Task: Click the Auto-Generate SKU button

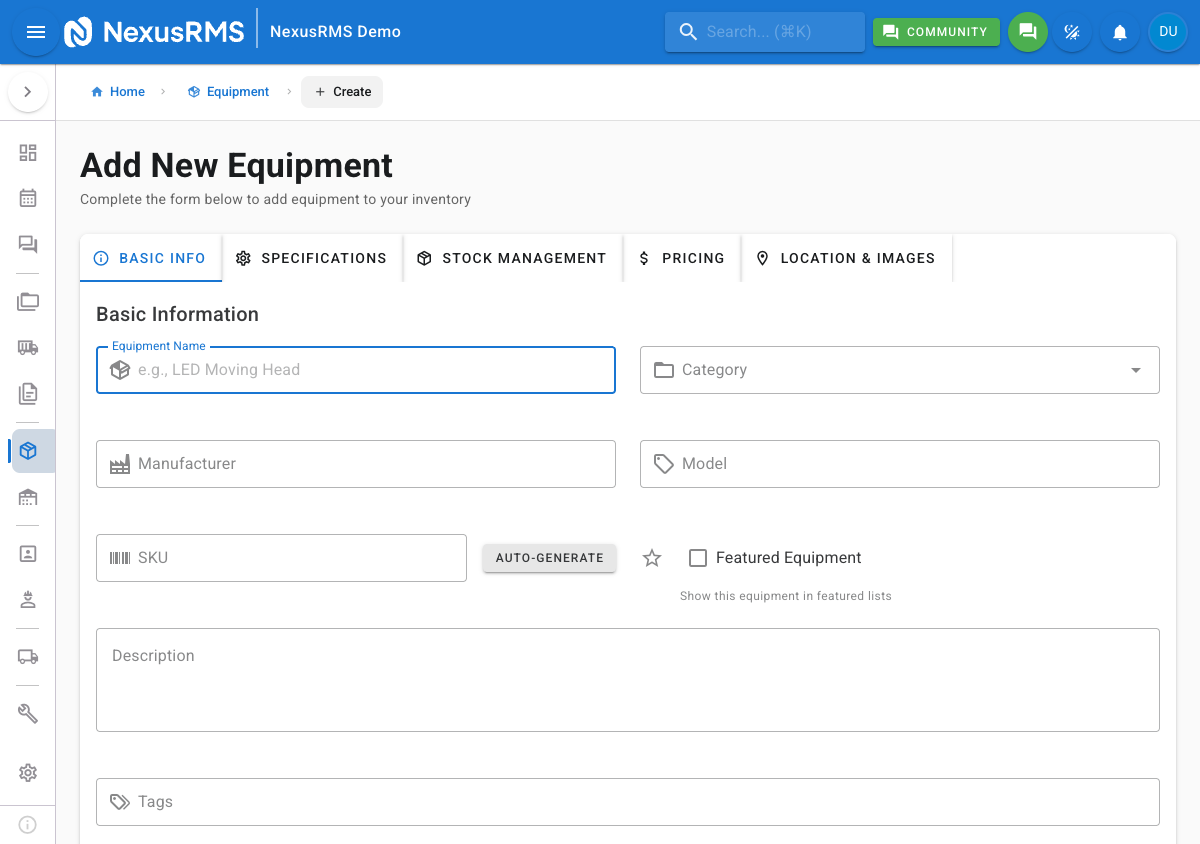Action: [x=549, y=558]
